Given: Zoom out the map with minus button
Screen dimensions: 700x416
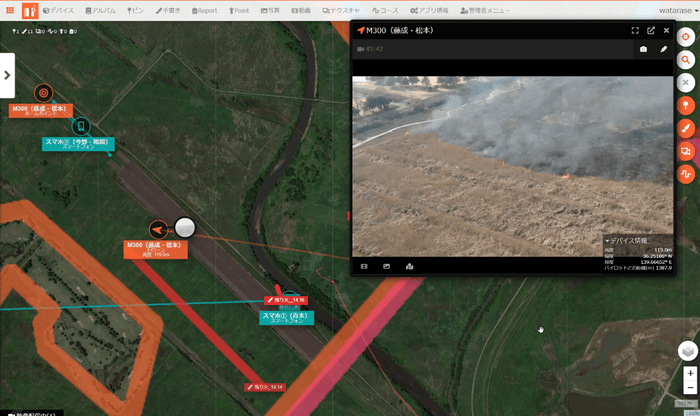Looking at the screenshot, I should click(690, 387).
